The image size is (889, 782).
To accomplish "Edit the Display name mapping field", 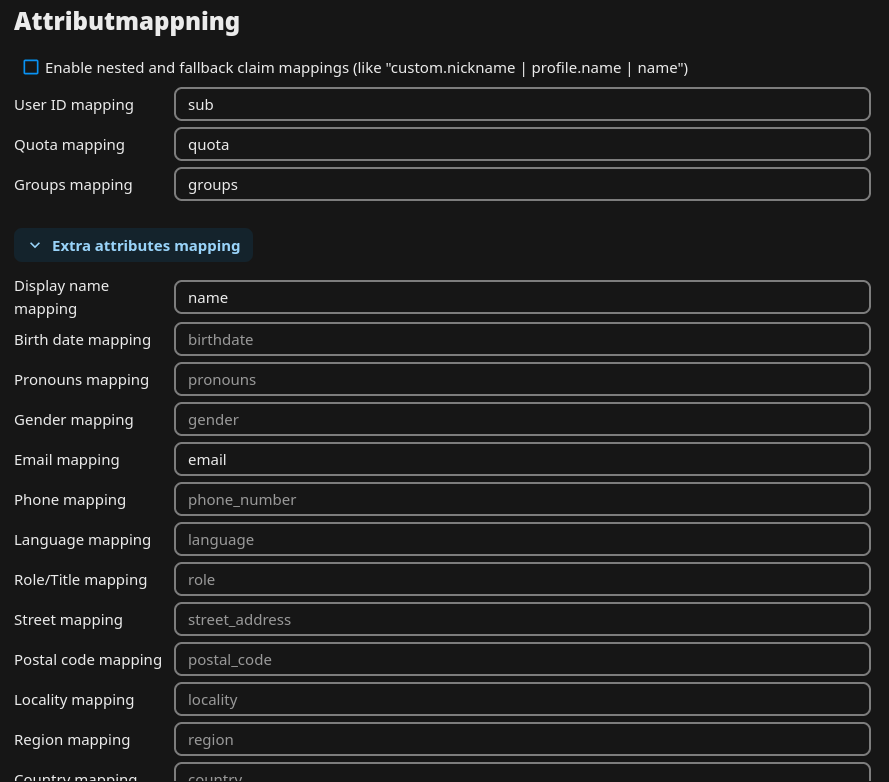I will (x=522, y=297).
